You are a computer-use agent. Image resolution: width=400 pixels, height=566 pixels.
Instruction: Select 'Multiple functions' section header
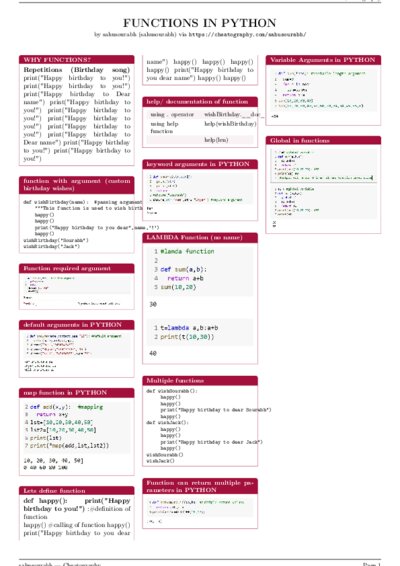[x=200, y=380]
